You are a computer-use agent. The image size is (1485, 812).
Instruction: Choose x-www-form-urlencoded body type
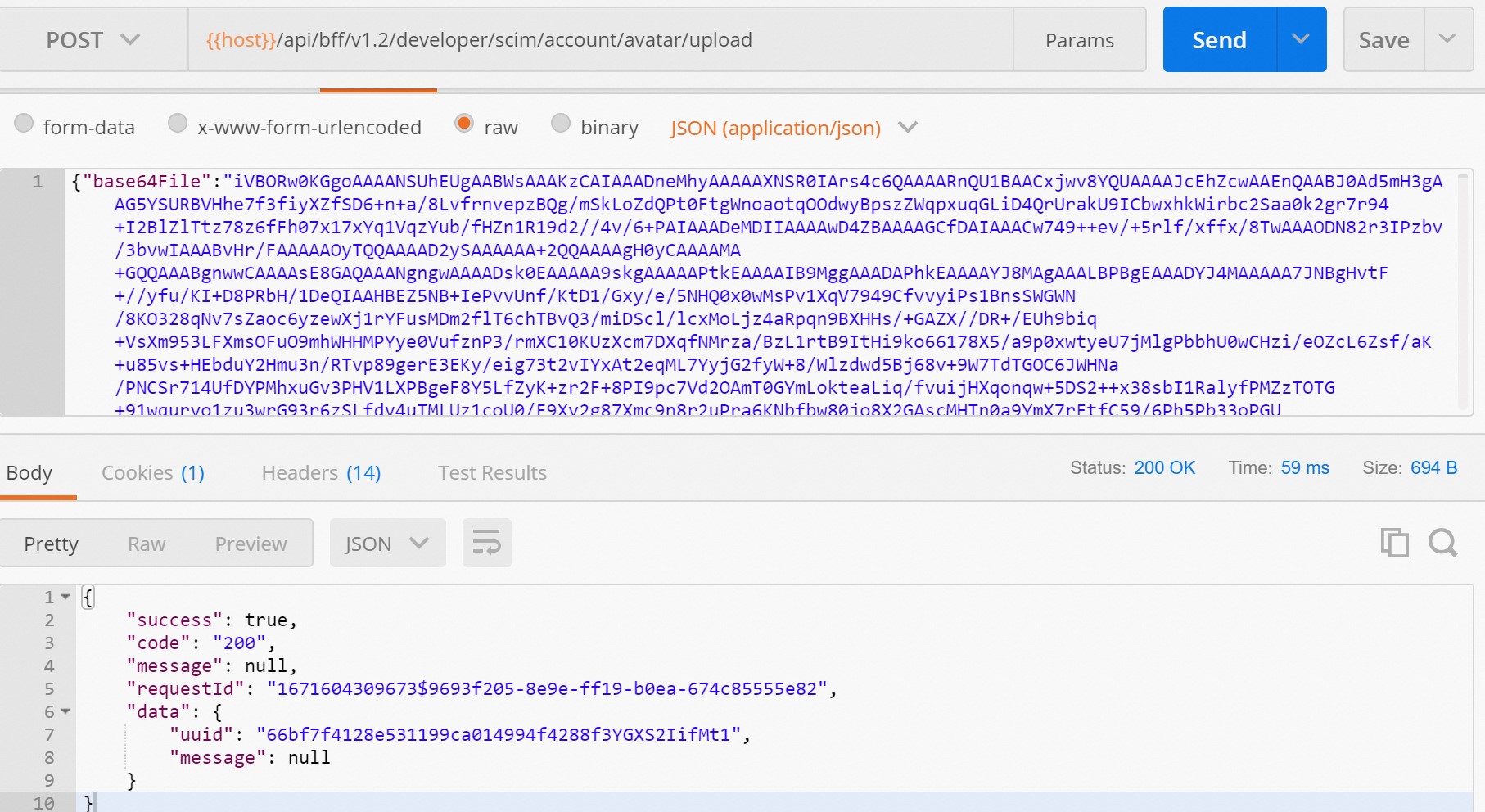tap(178, 124)
